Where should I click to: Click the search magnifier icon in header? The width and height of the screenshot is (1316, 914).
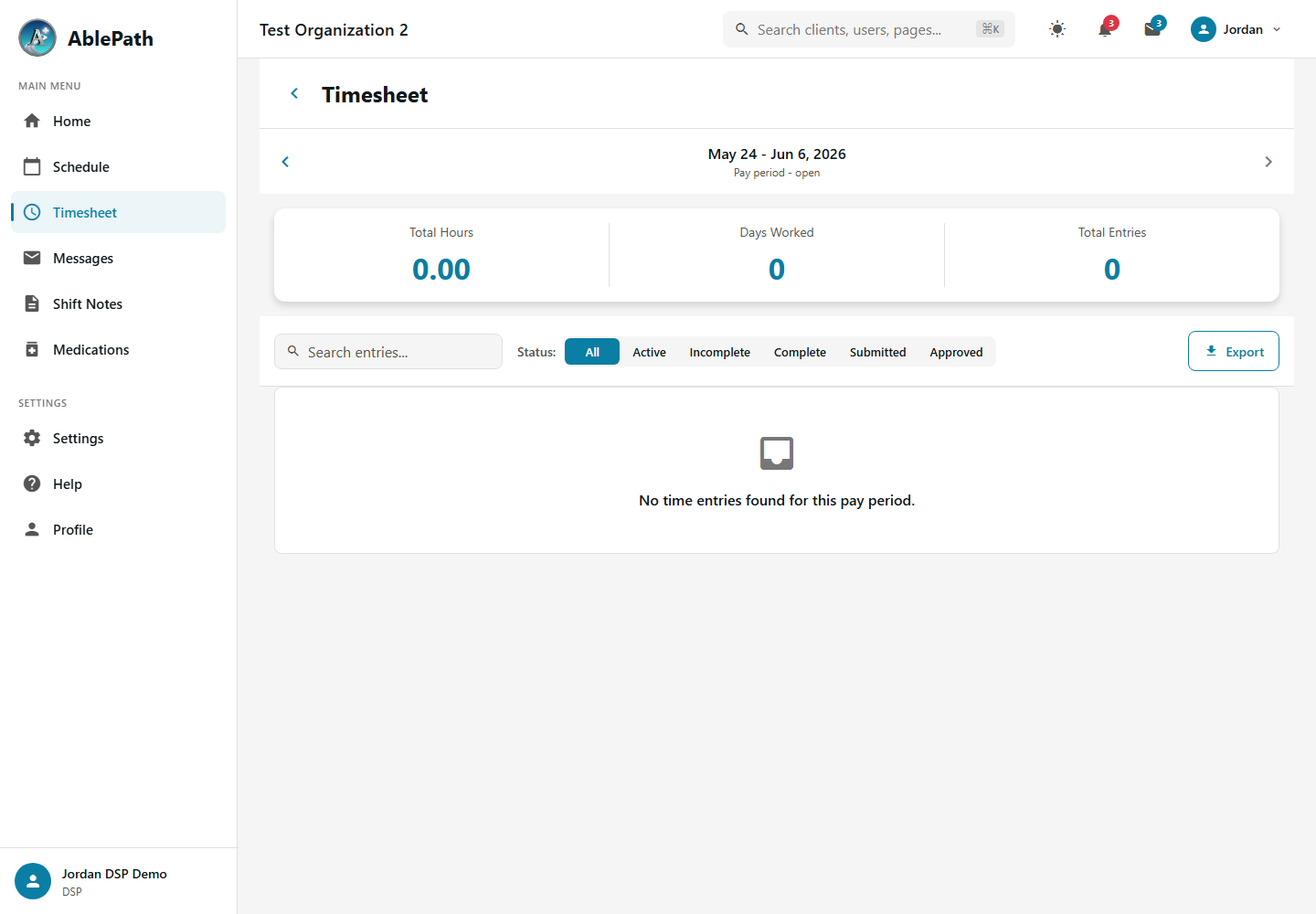742,29
